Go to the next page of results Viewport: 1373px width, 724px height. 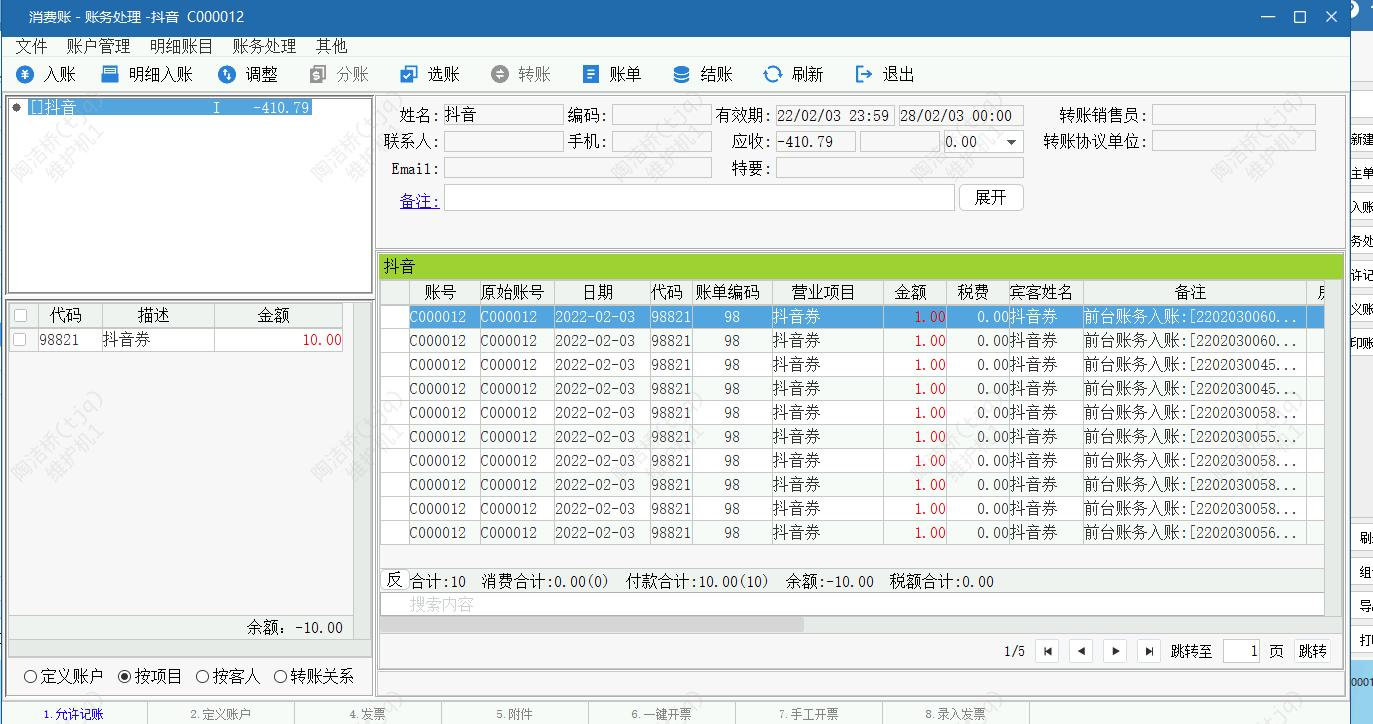click(1115, 651)
